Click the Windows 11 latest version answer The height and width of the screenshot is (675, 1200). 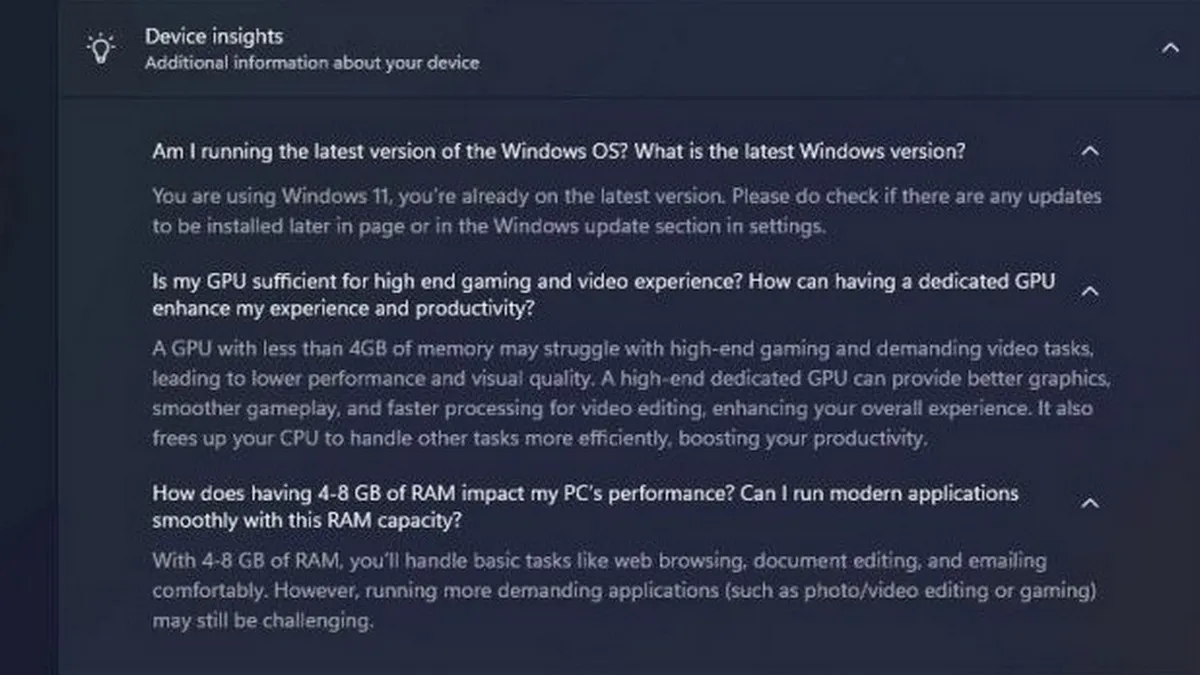point(626,196)
